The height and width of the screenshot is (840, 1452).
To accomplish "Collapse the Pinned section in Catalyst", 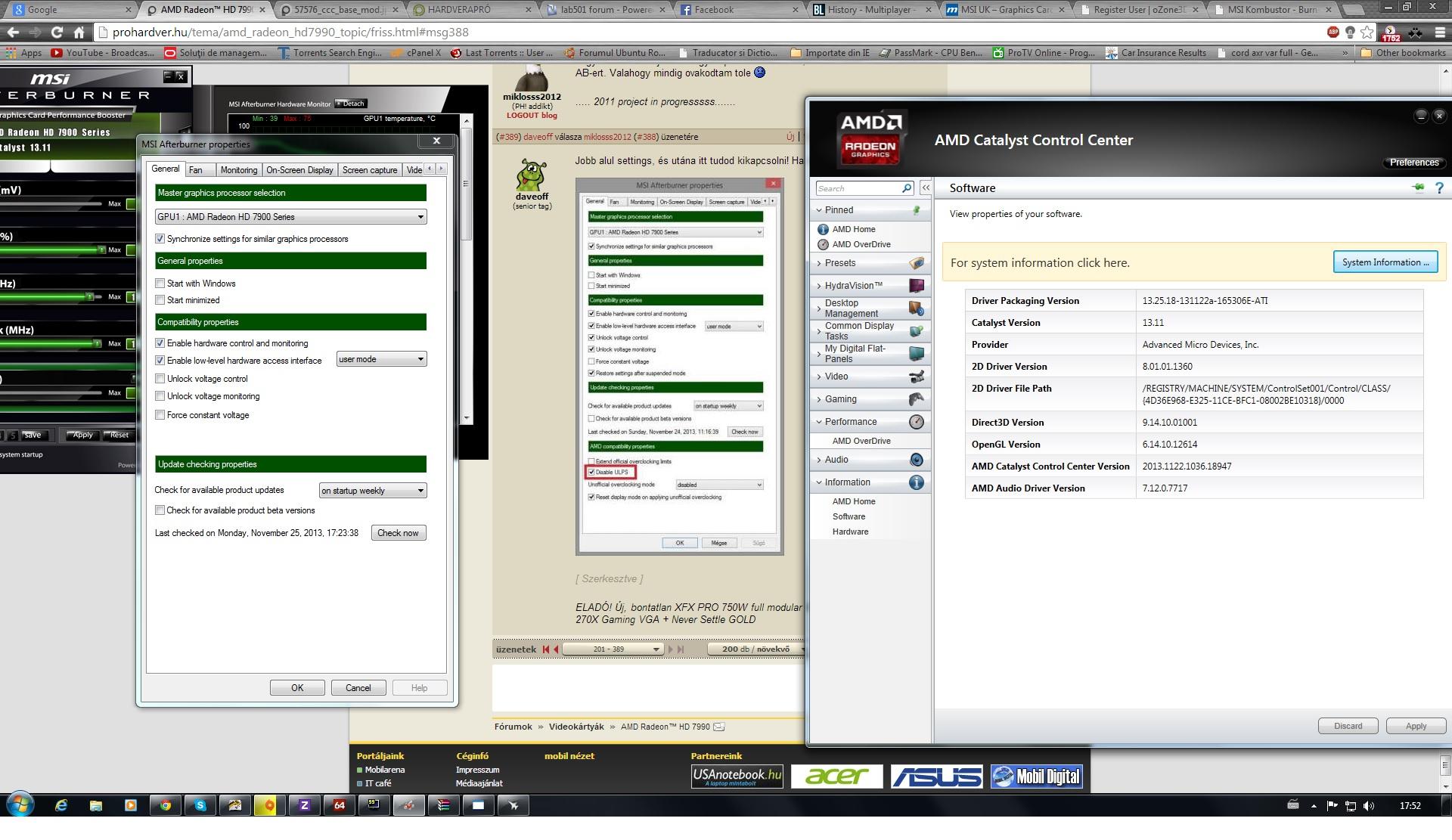I will coord(819,210).
